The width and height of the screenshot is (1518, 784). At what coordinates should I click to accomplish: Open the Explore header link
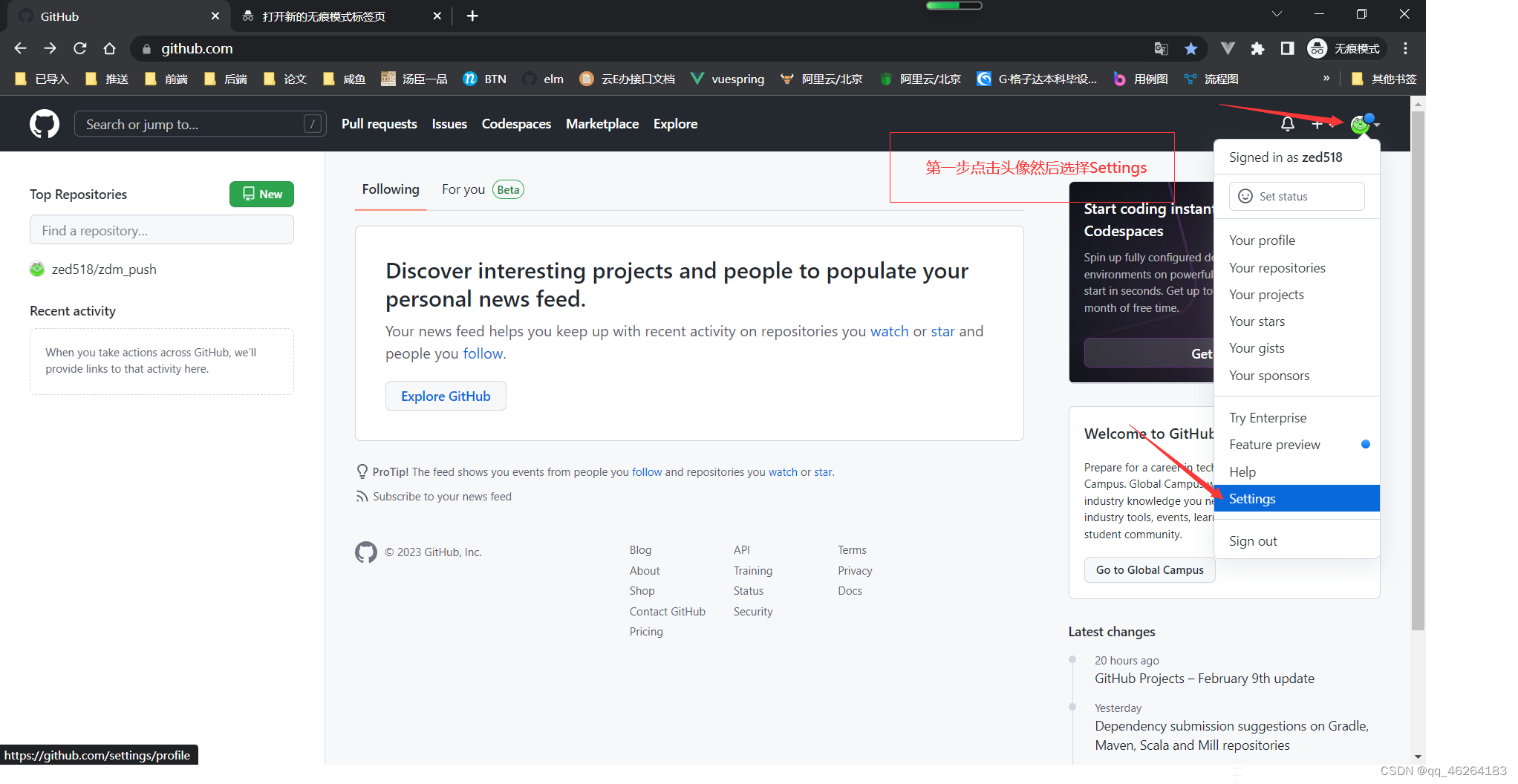pos(675,124)
